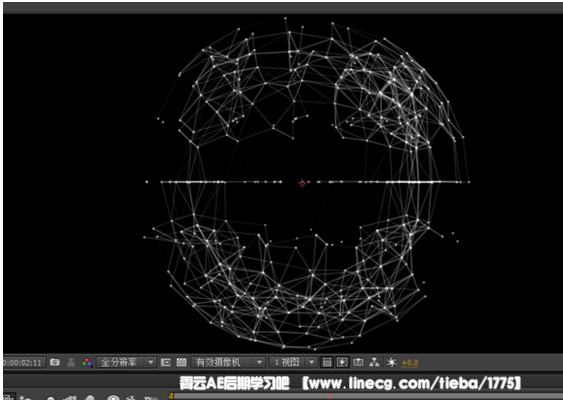Image resolution: width=563 pixels, height=400 pixels.
Task: Click the Reset Exposure aperture icon
Action: 391,362
